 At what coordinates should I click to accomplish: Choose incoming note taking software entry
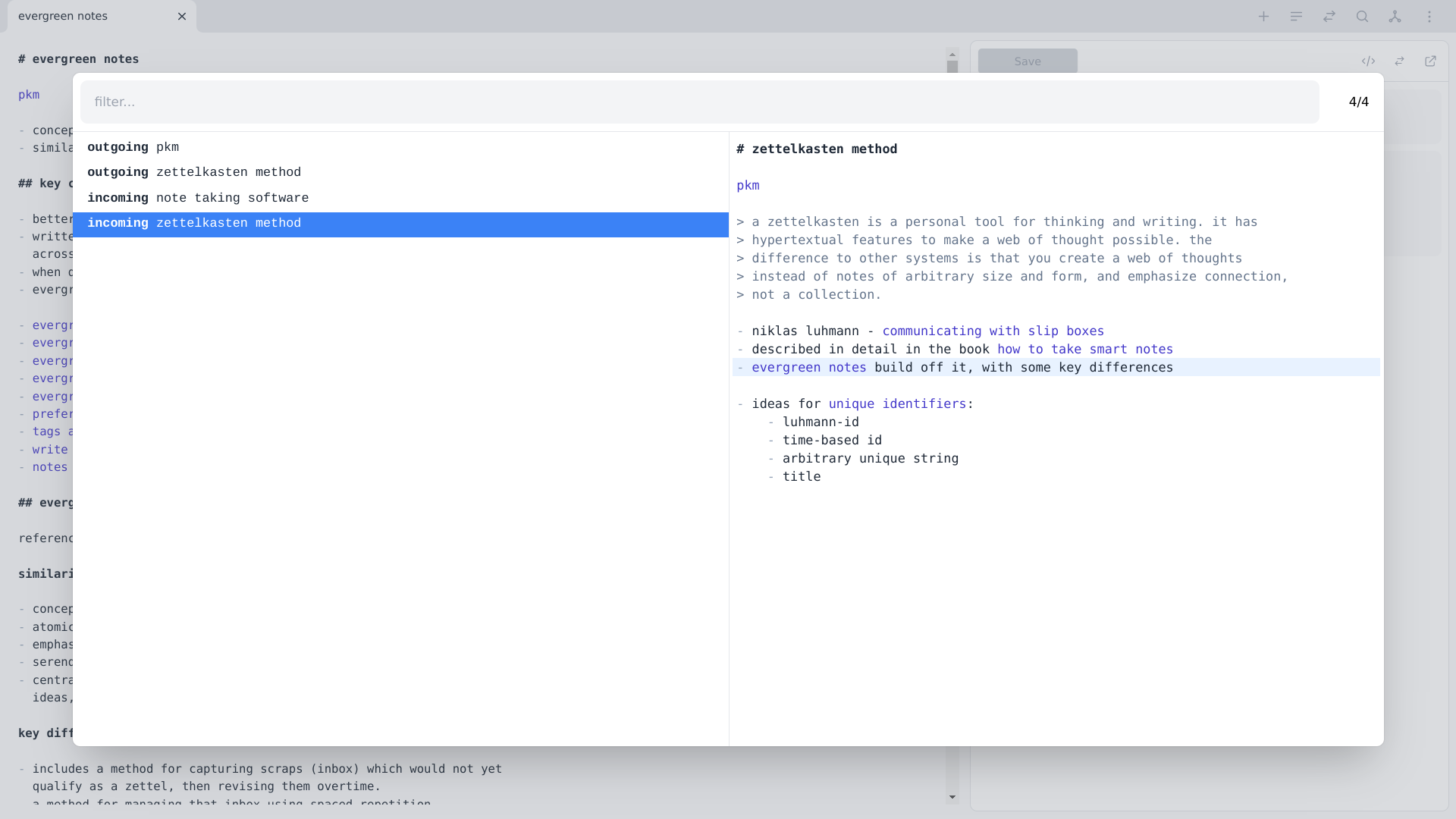point(400,198)
